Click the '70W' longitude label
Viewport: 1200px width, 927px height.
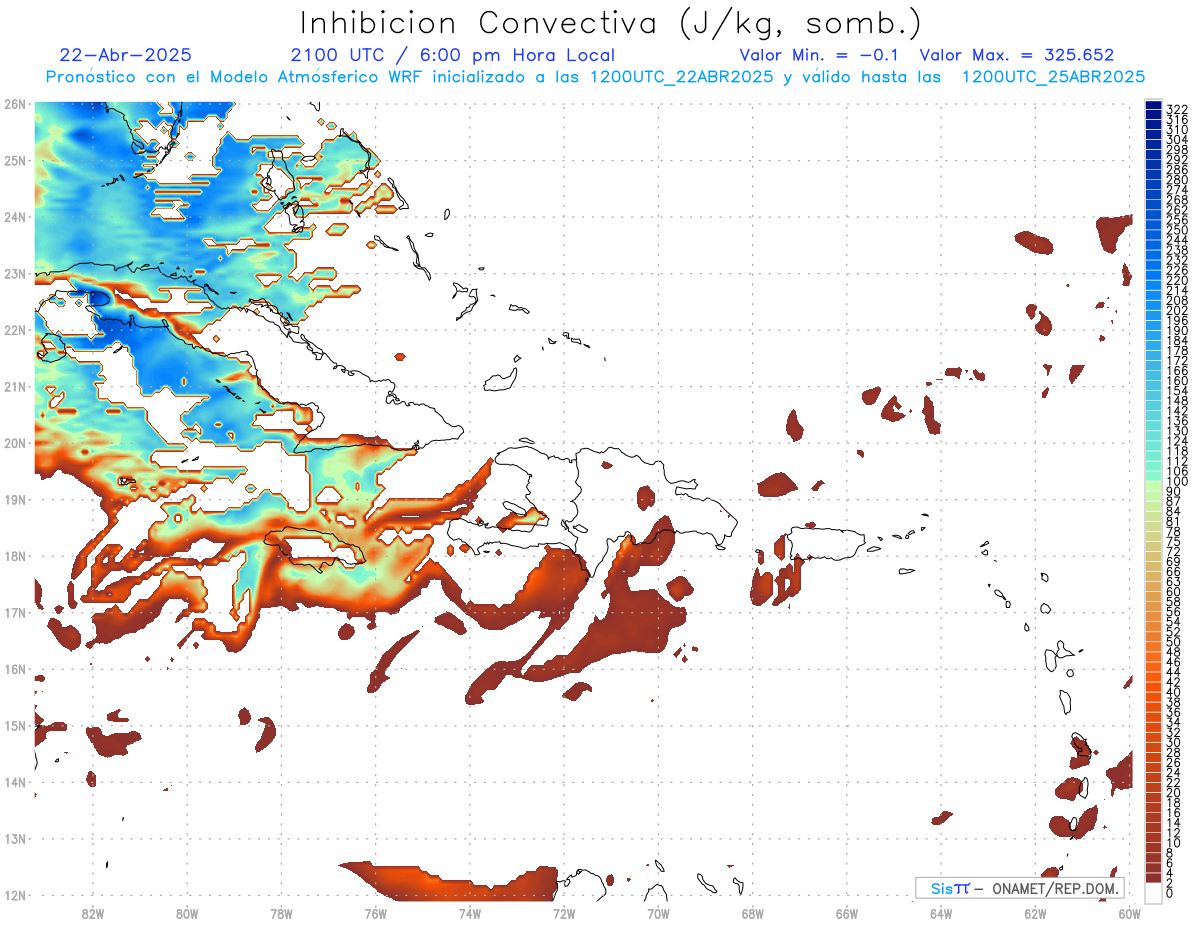pyautogui.click(x=658, y=913)
